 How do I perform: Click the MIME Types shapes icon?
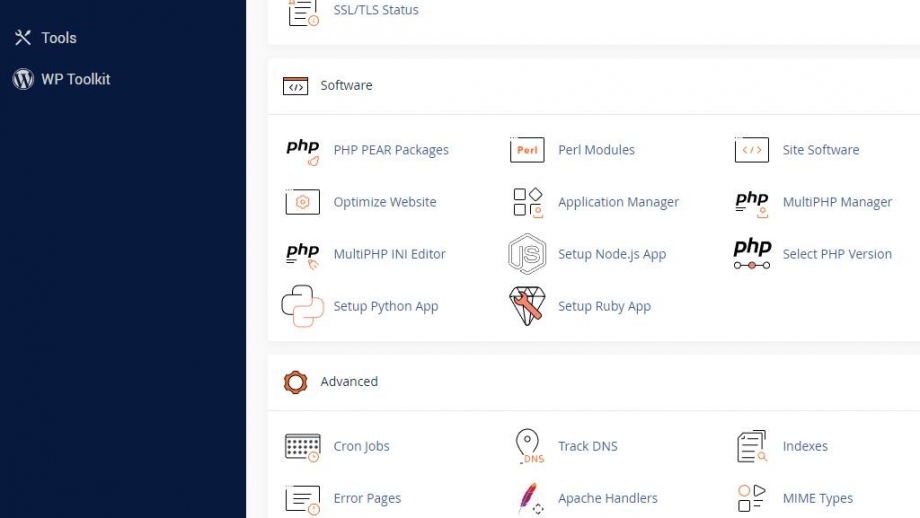pos(752,498)
